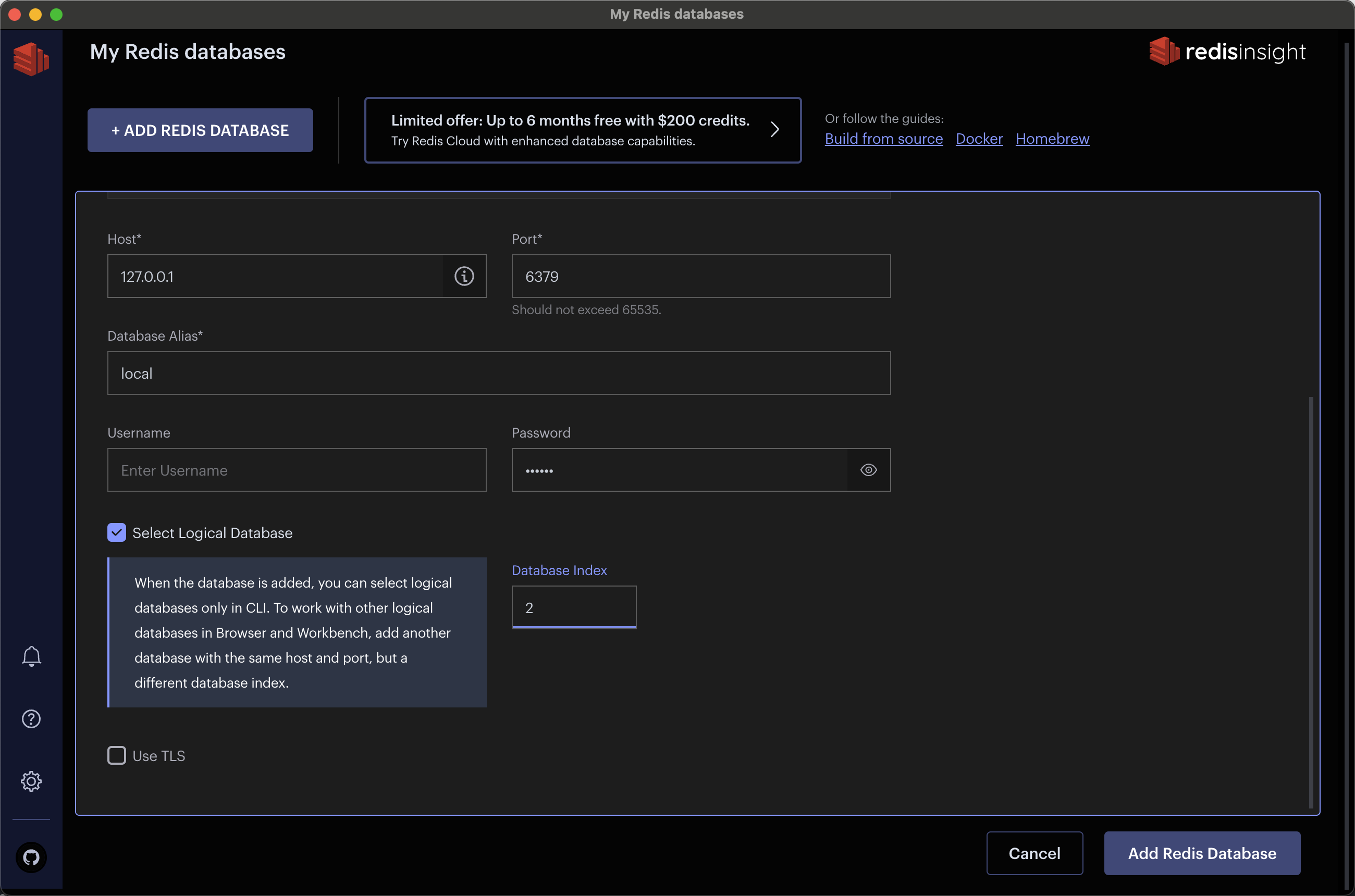Open settings via the gear icon
Screen dimensions: 1355x896
pyautogui.click(x=31, y=781)
